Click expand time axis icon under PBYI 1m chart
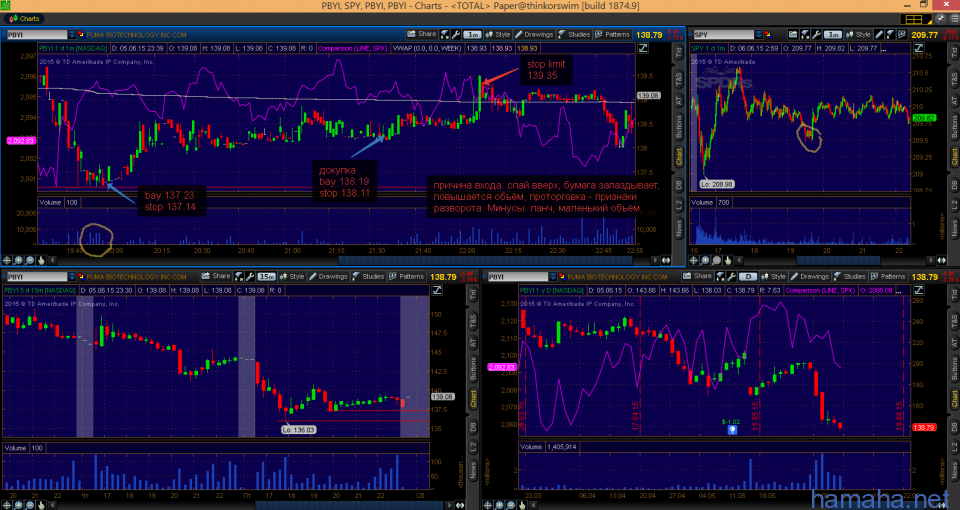The height and width of the screenshot is (510, 960). (664, 260)
